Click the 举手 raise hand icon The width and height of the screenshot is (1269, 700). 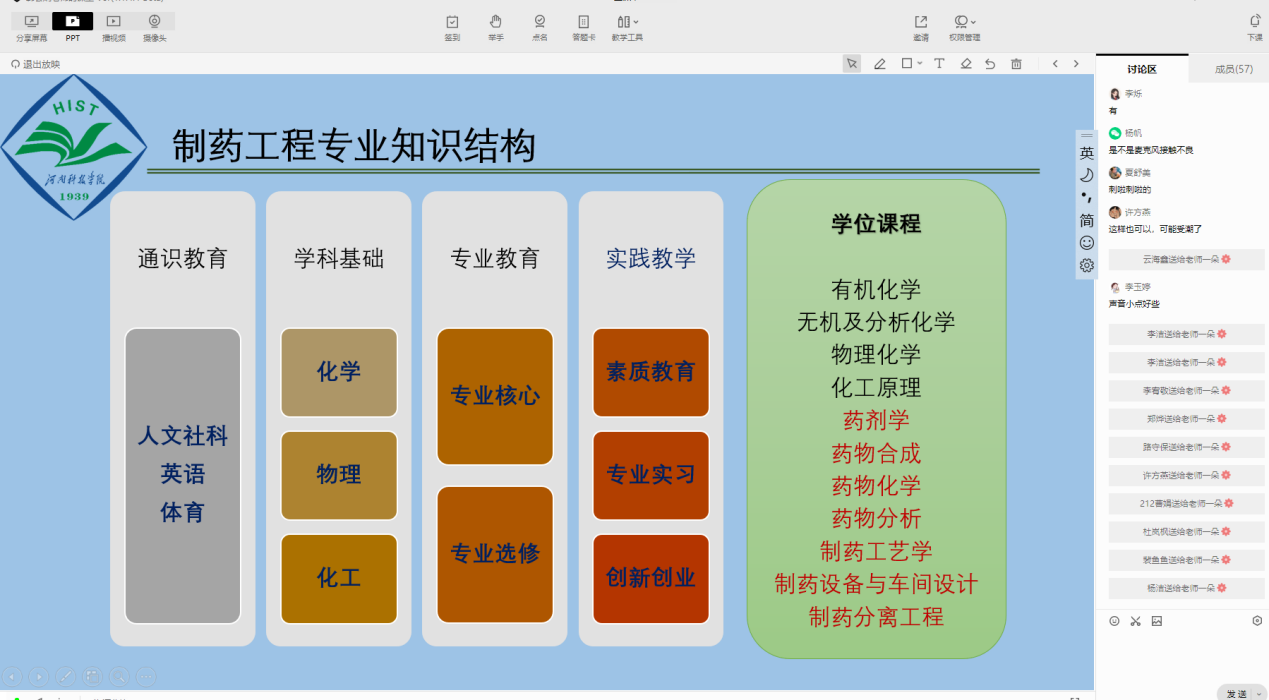click(x=496, y=27)
